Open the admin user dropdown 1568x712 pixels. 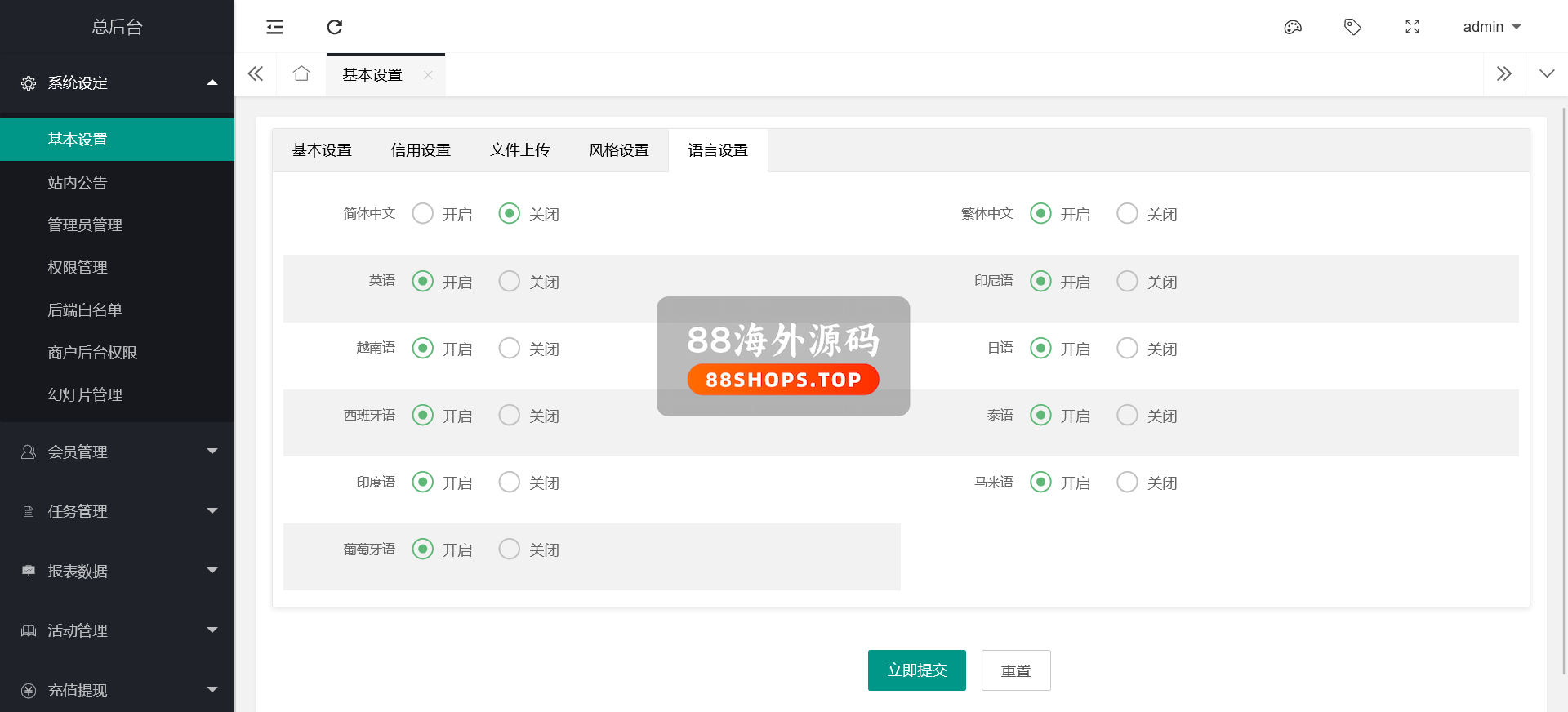pos(1491,27)
